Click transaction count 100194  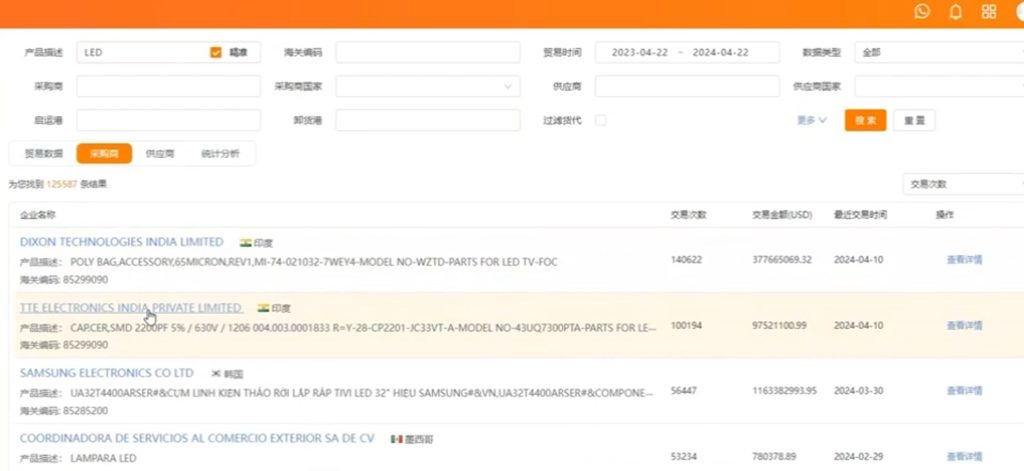pyautogui.click(x=686, y=325)
